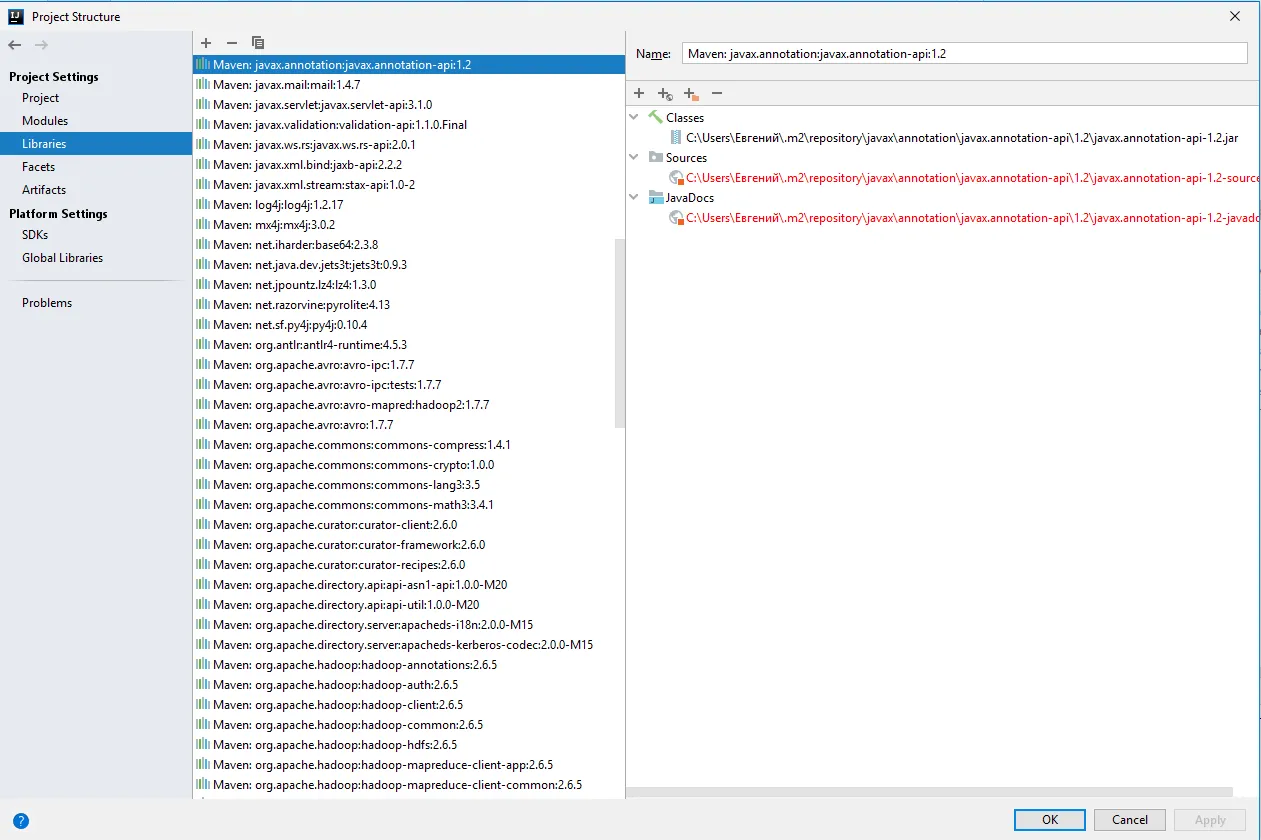Open Global Libraries settings

pyautogui.click(x=62, y=258)
